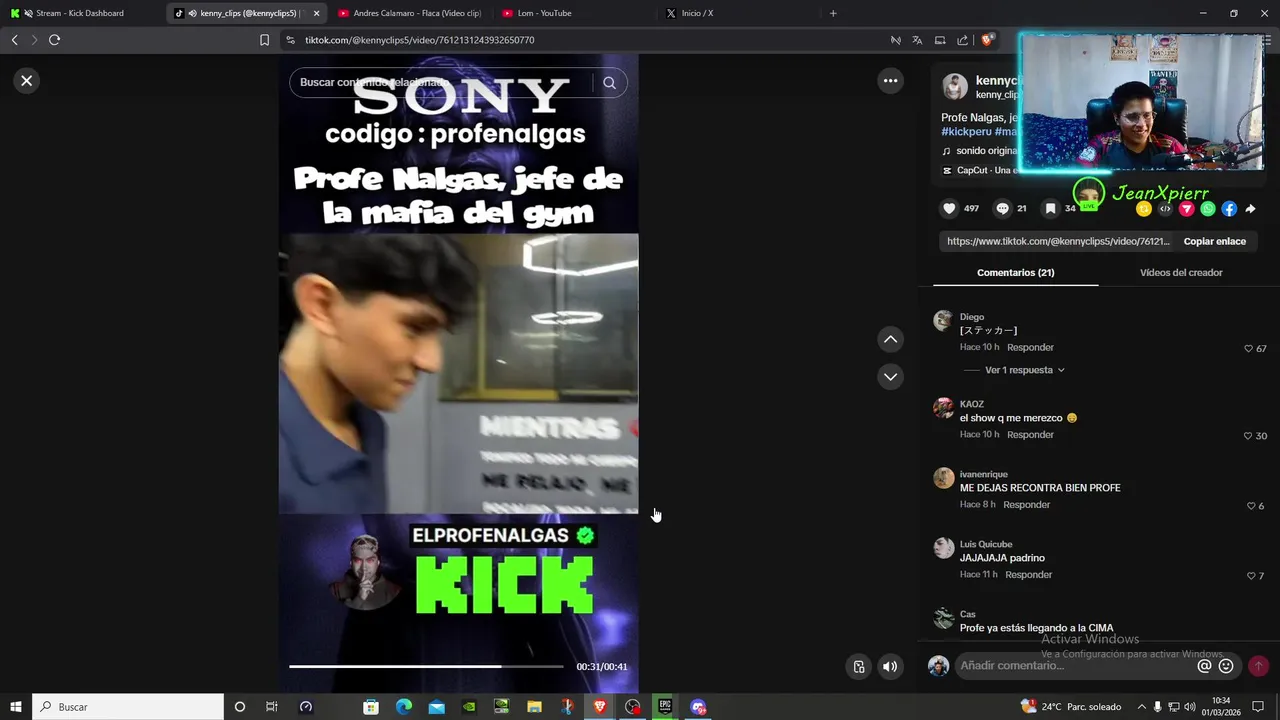Close the kenny_clips TikTok browser tab

pos(316,13)
